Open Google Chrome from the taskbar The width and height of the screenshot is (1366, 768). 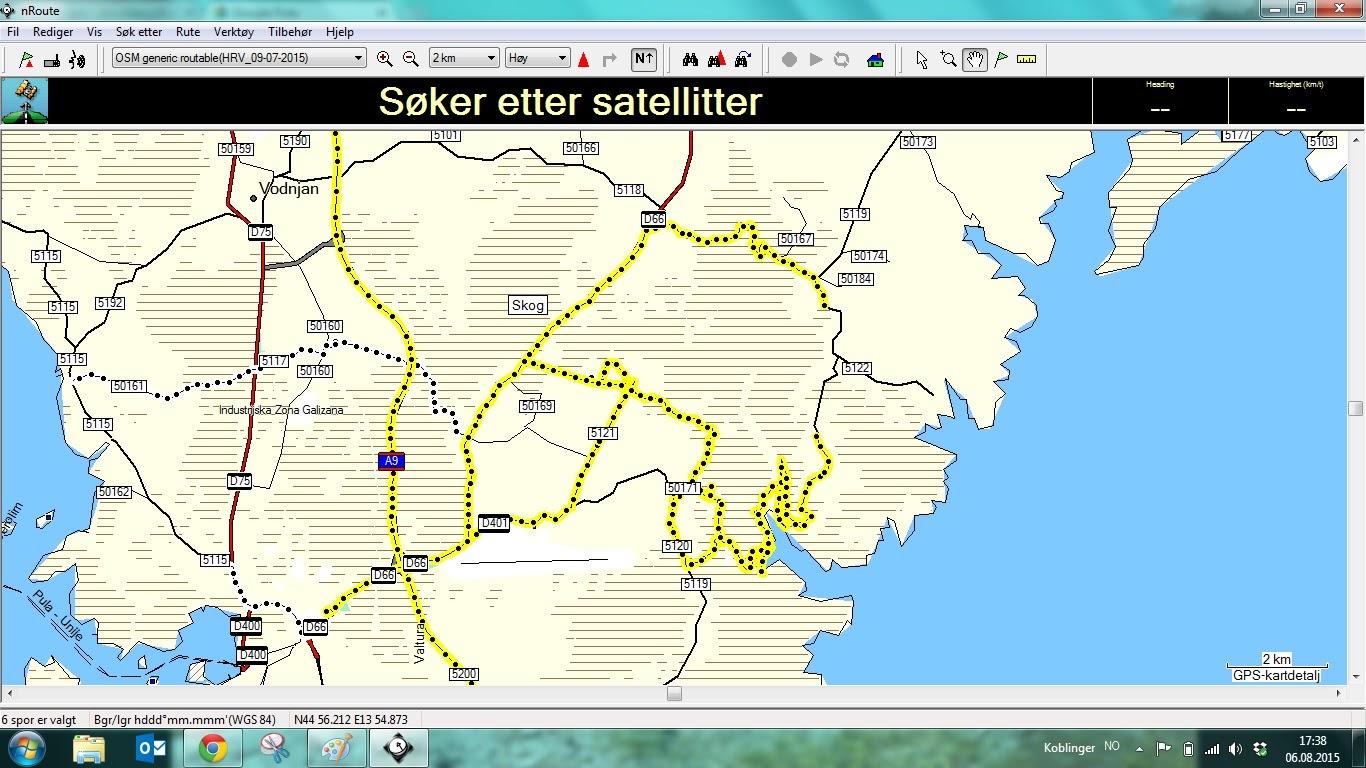(x=212, y=748)
